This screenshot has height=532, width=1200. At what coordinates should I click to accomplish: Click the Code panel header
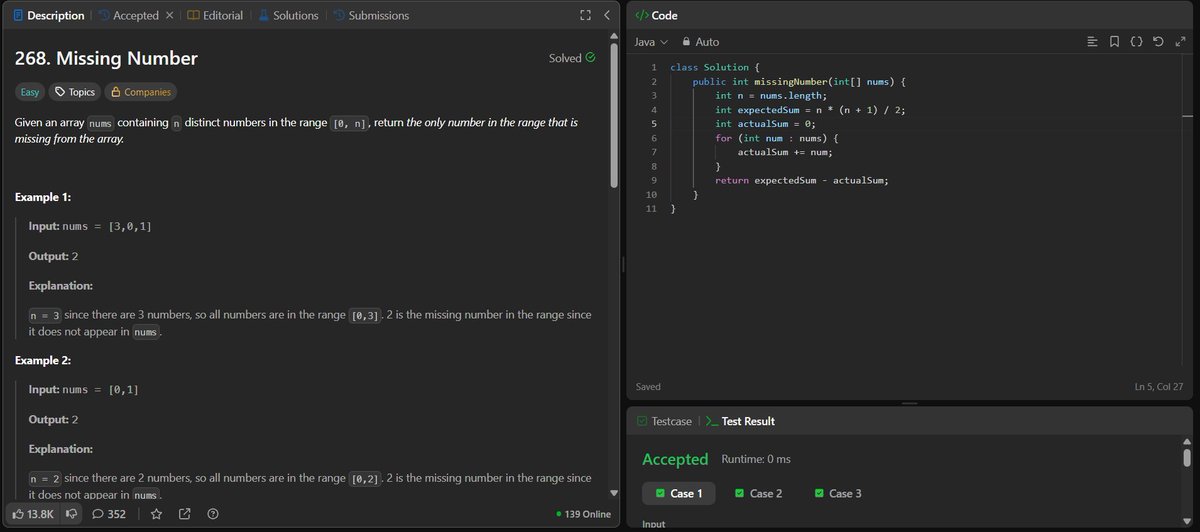pos(657,15)
